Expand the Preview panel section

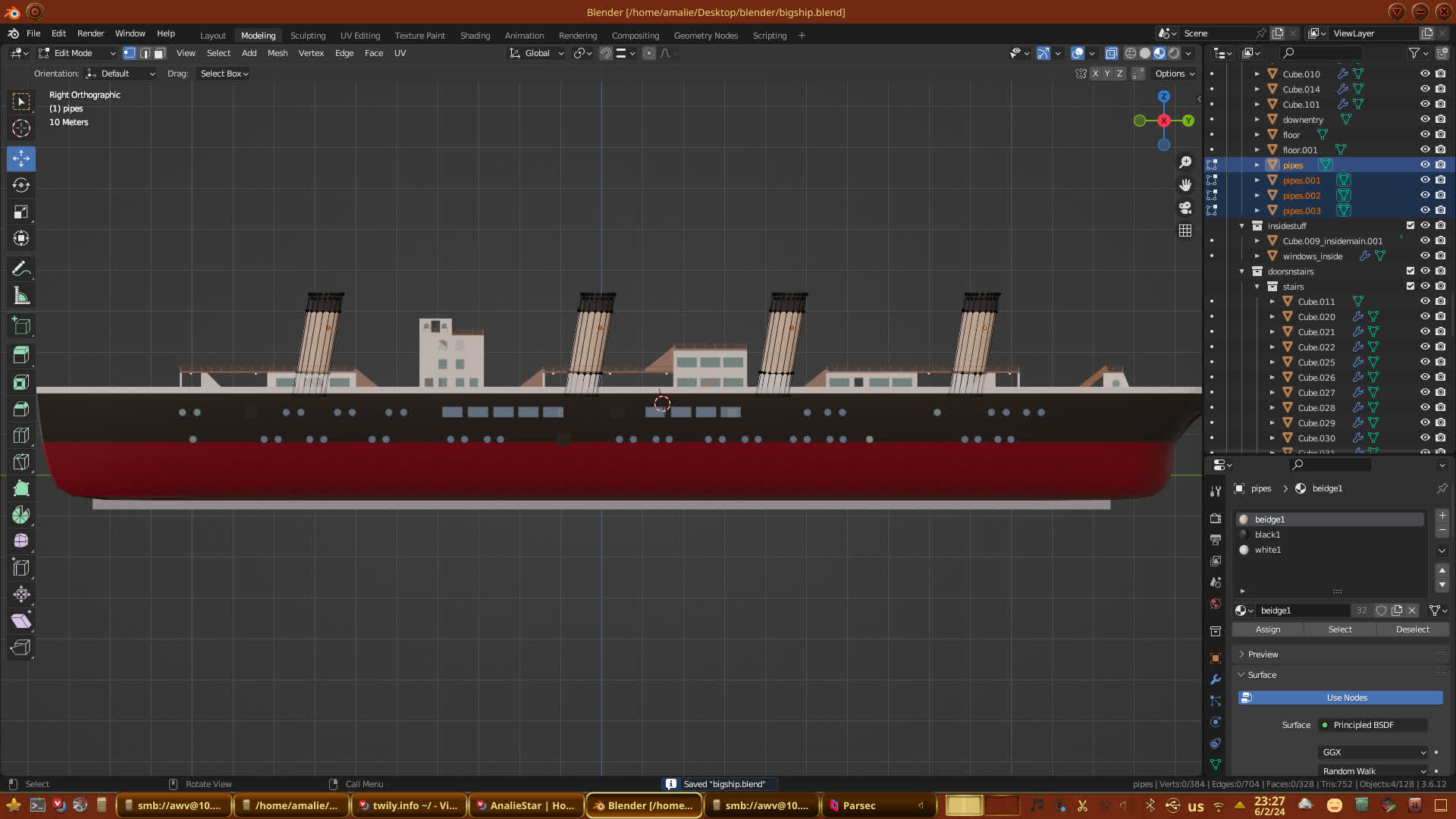coord(1263,654)
